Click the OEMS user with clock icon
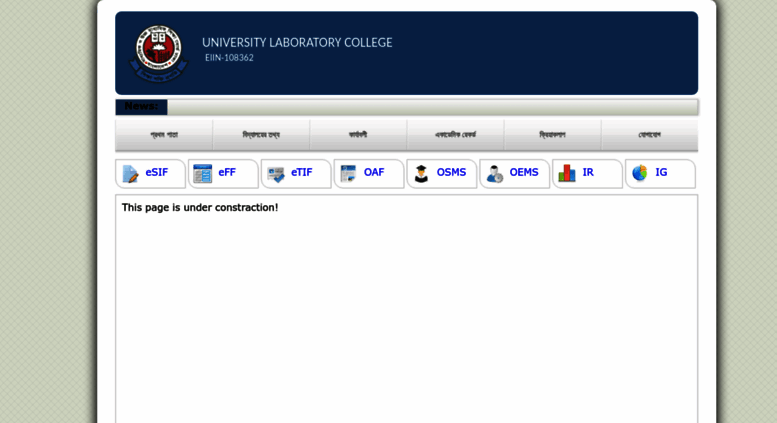777x423 pixels. tap(495, 174)
